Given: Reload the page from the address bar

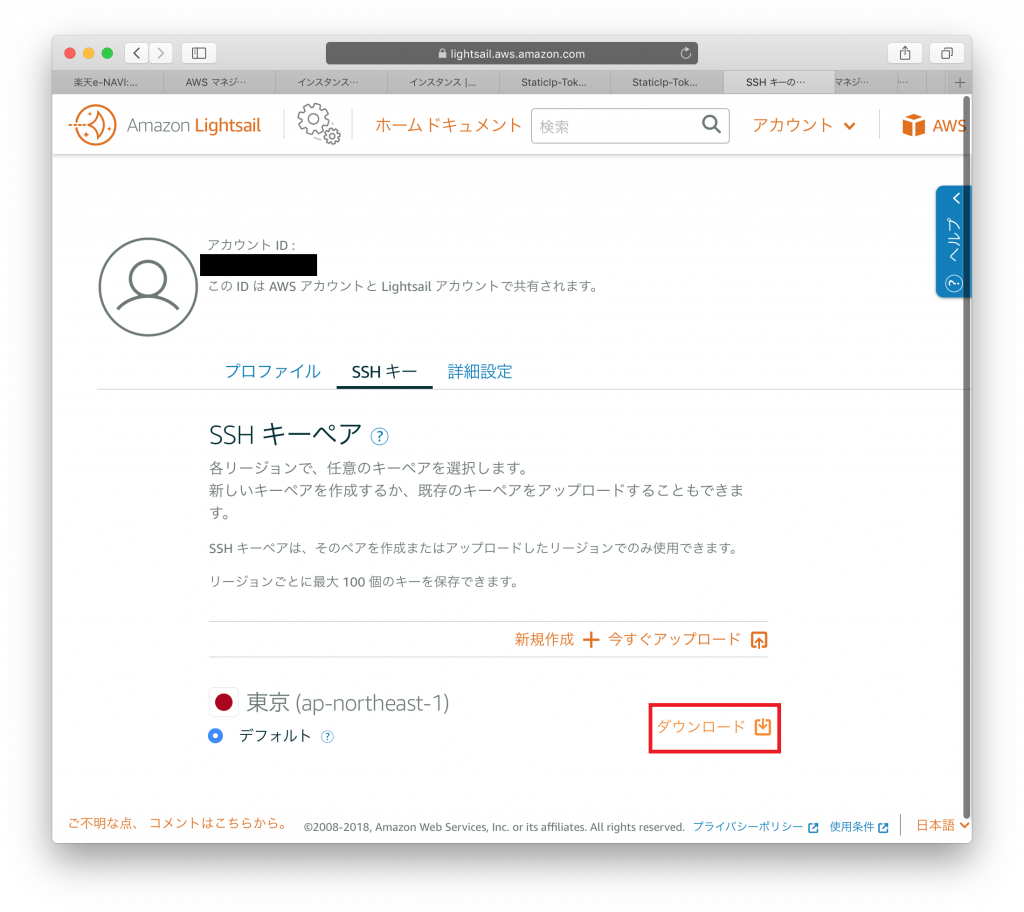Looking at the screenshot, I should point(686,53).
